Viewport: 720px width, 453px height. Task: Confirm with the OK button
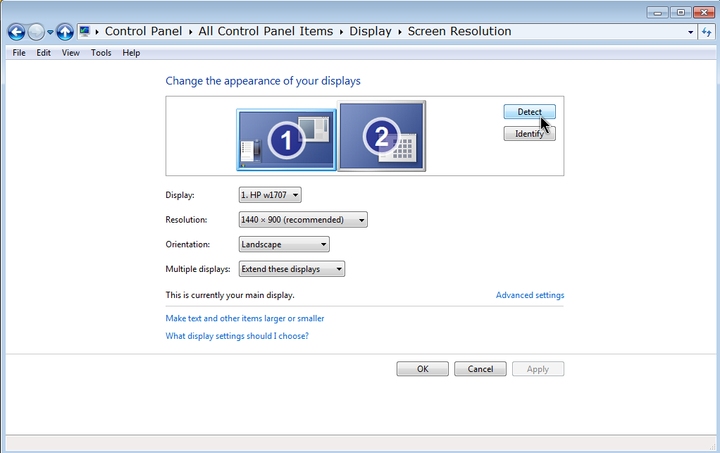point(422,369)
